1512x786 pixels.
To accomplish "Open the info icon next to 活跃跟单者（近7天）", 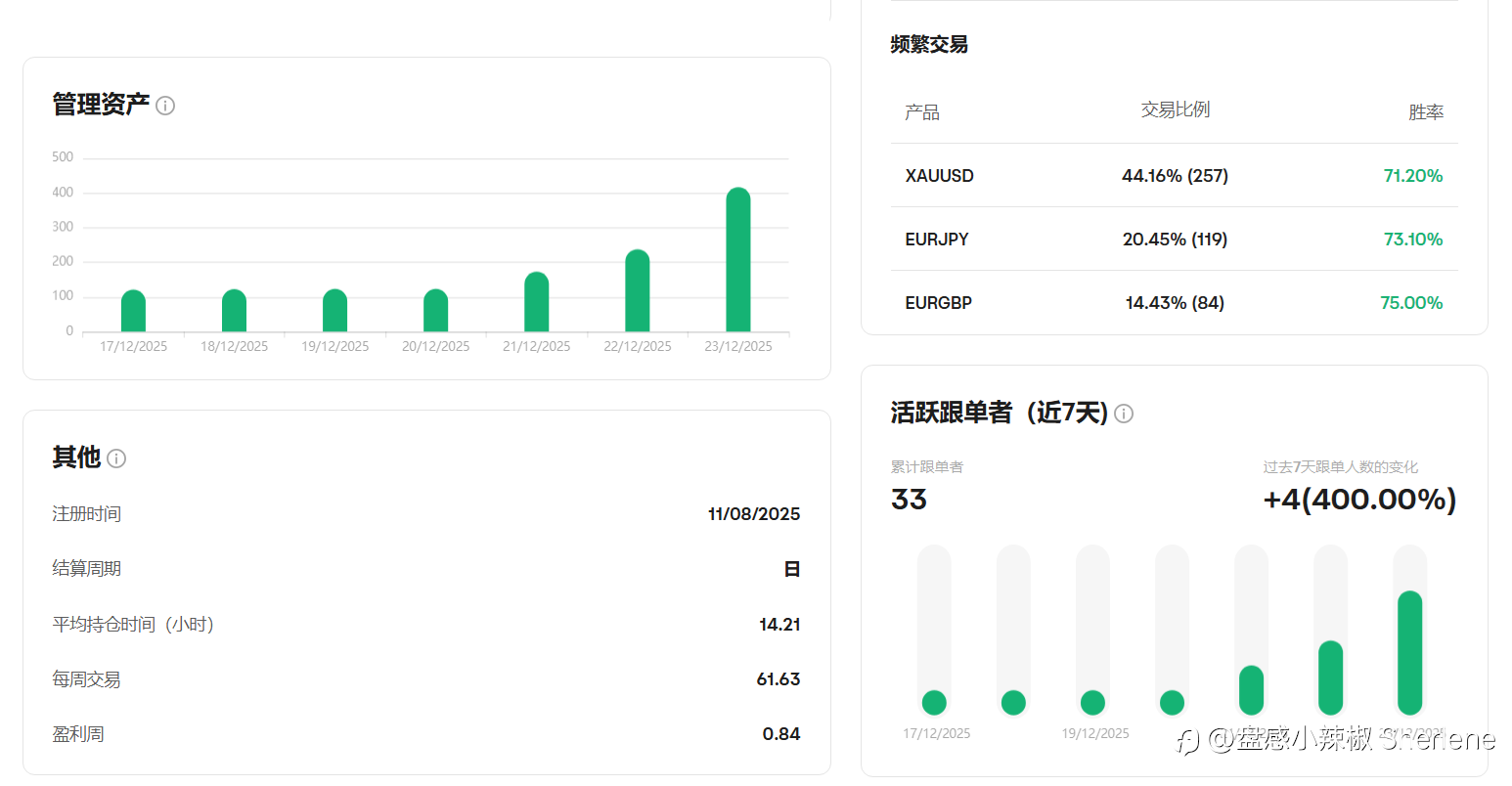I will click(1124, 414).
